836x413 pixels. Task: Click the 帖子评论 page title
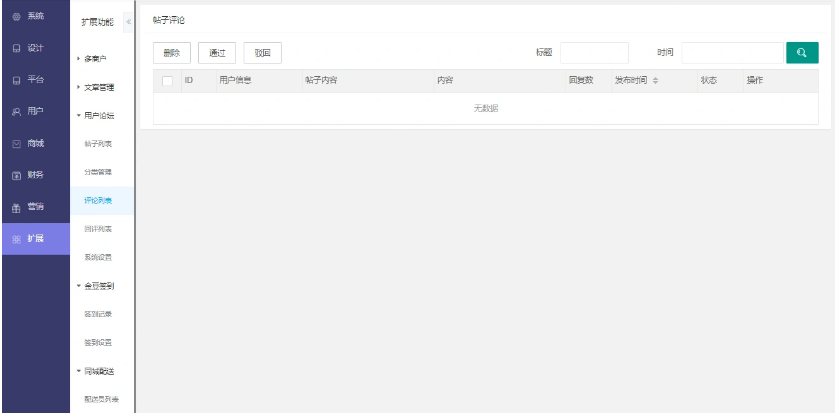(168, 20)
